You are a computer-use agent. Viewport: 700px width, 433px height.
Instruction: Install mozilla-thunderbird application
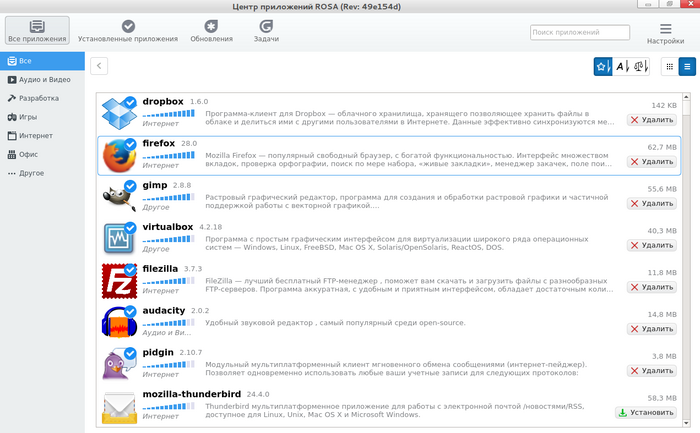(x=646, y=412)
